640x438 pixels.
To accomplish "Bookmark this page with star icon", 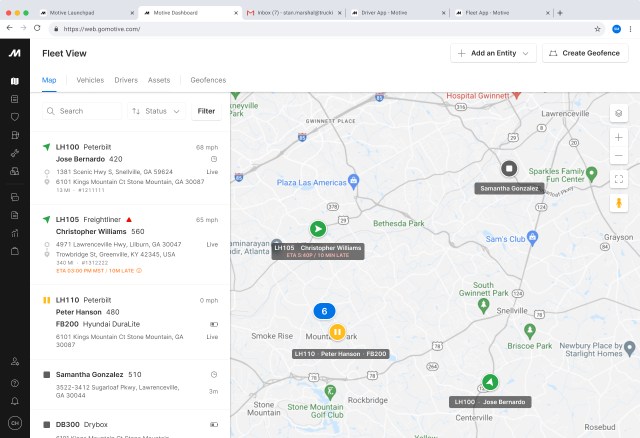I will pos(598,29).
